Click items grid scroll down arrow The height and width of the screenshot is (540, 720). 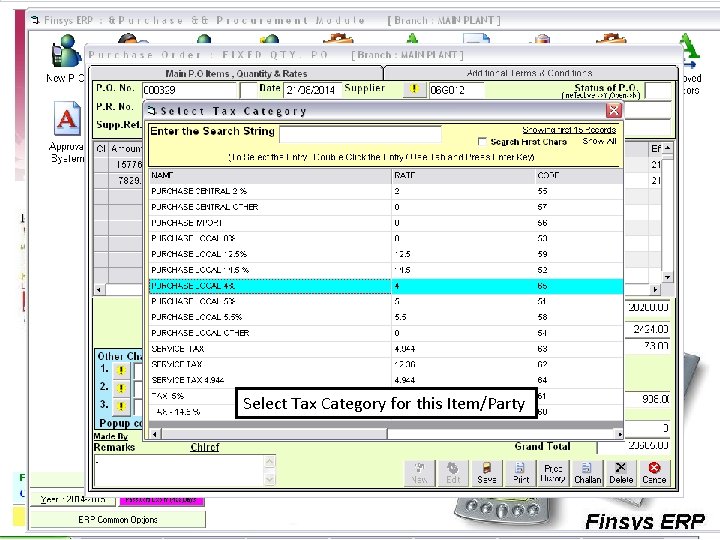pyautogui.click(x=667, y=277)
